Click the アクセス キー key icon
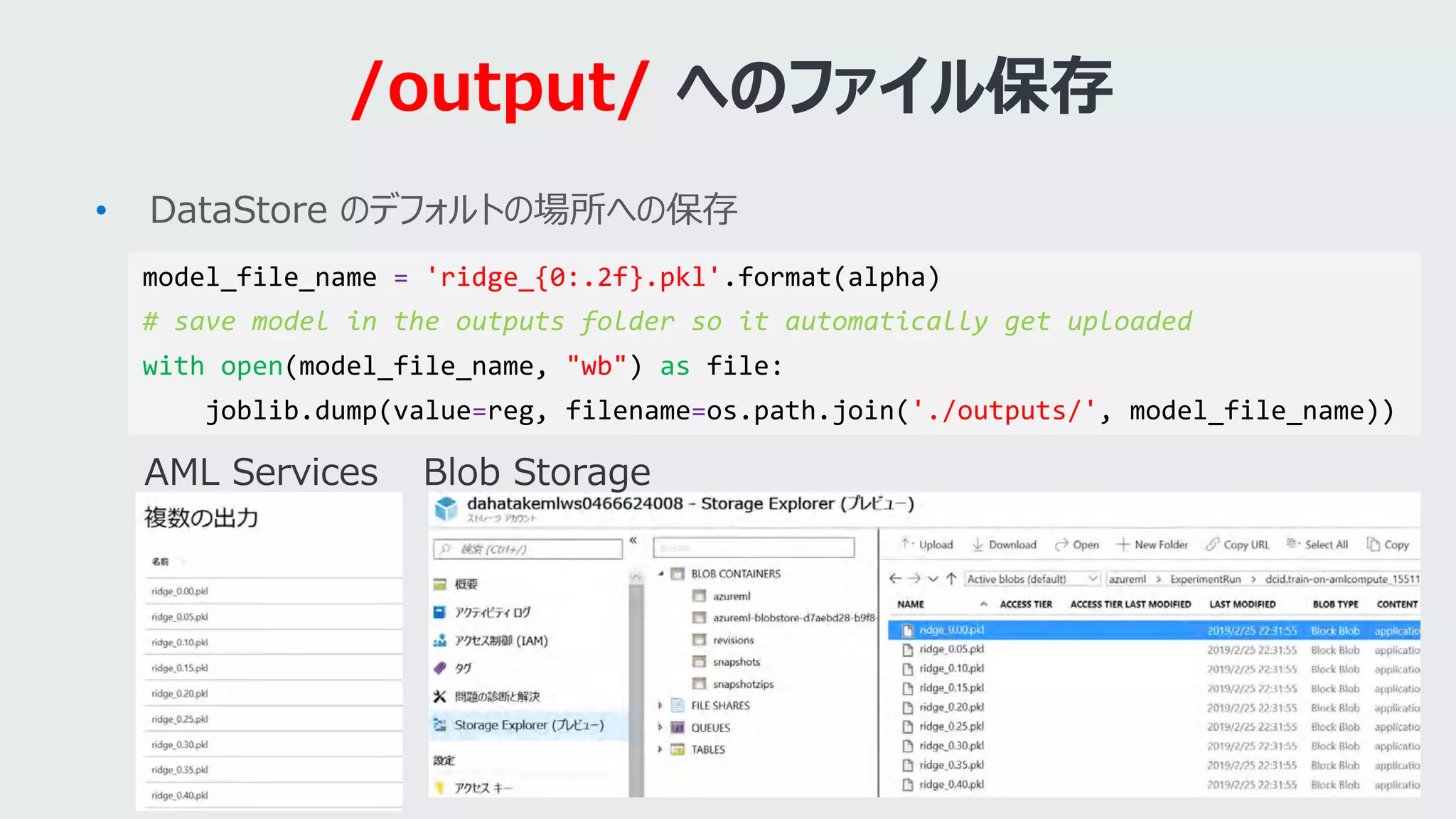The image size is (1456, 819). pyautogui.click(x=440, y=788)
